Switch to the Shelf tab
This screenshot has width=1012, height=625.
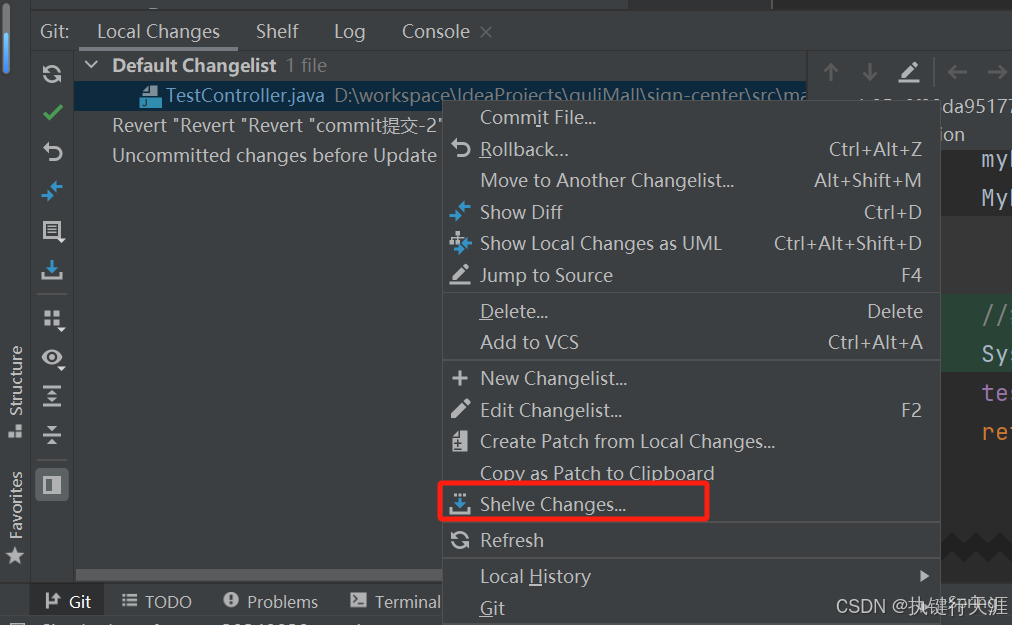pos(277,31)
